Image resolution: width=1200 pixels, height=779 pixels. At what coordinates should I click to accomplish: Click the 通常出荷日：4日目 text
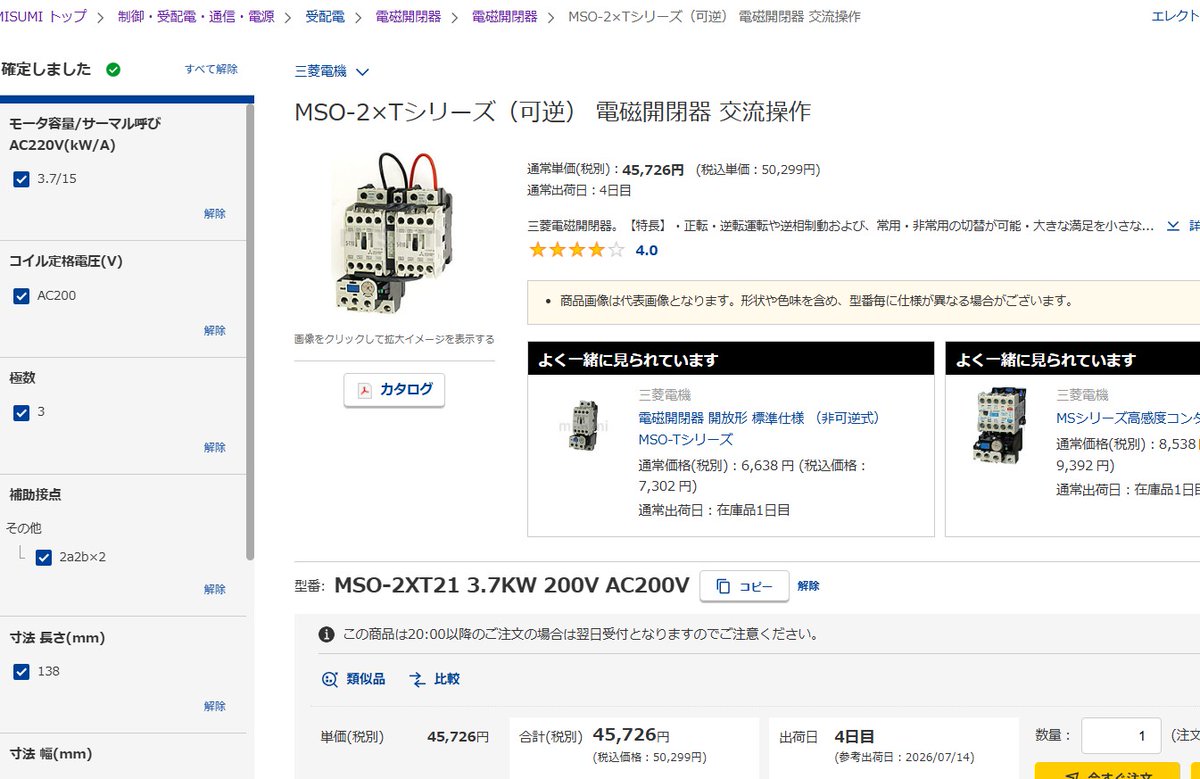tap(579, 190)
